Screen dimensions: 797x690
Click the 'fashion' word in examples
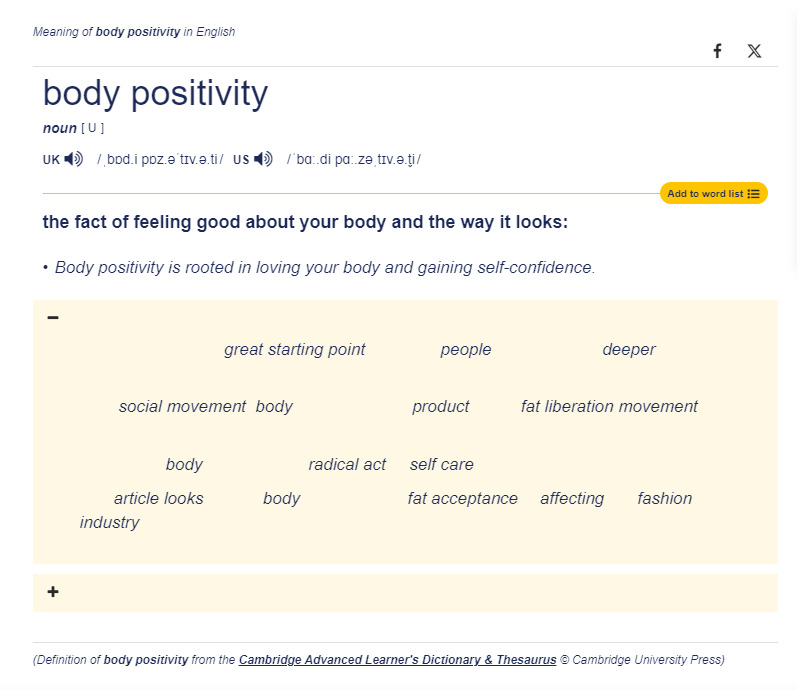click(665, 499)
